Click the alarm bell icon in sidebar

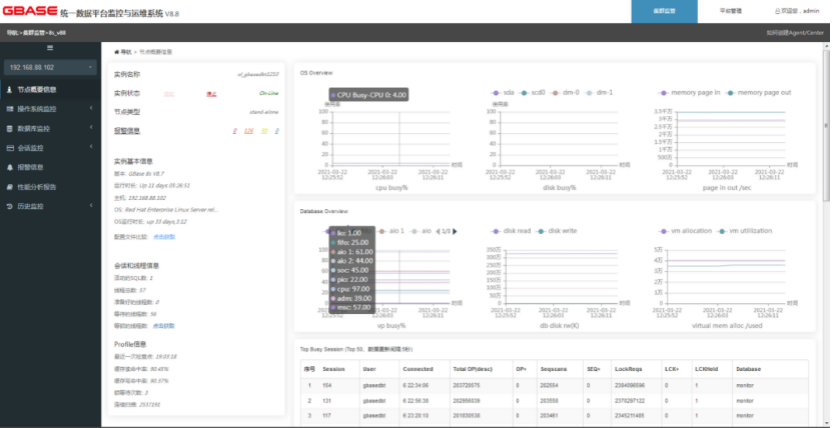click(10, 167)
